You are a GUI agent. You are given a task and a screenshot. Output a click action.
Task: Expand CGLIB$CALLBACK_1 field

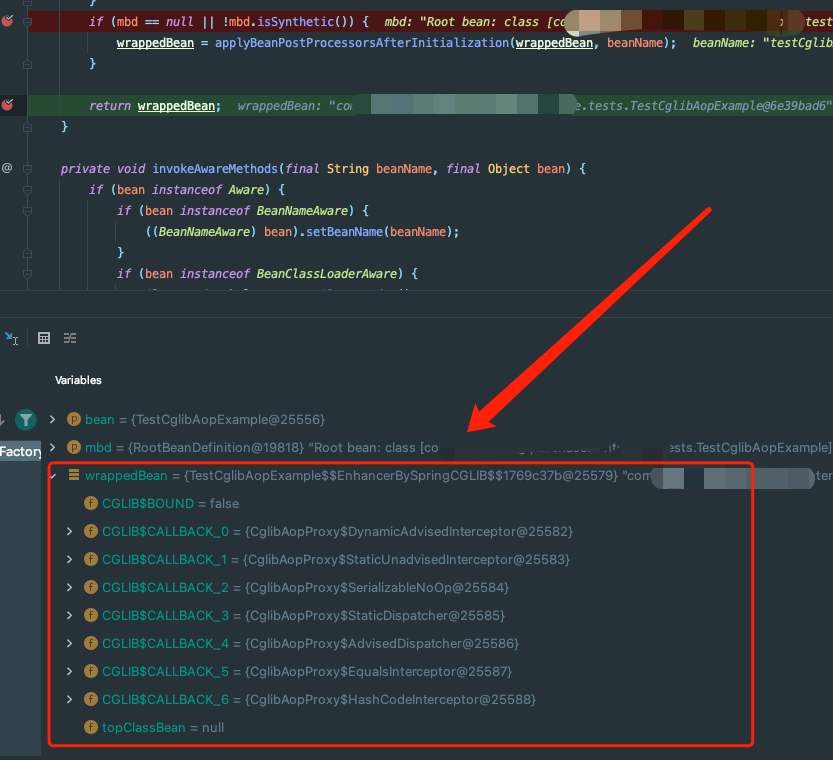(x=69, y=559)
